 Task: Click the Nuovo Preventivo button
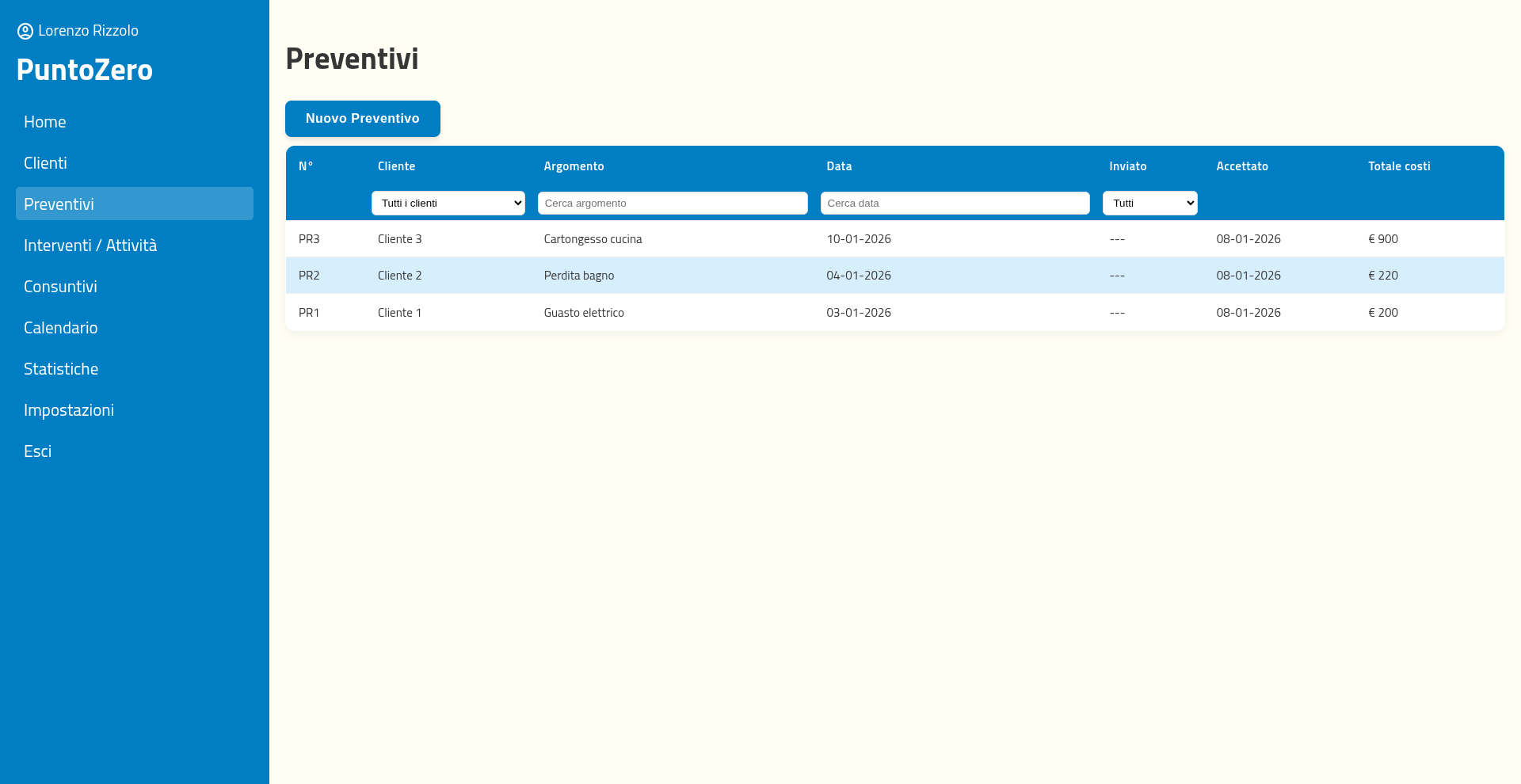(x=363, y=119)
